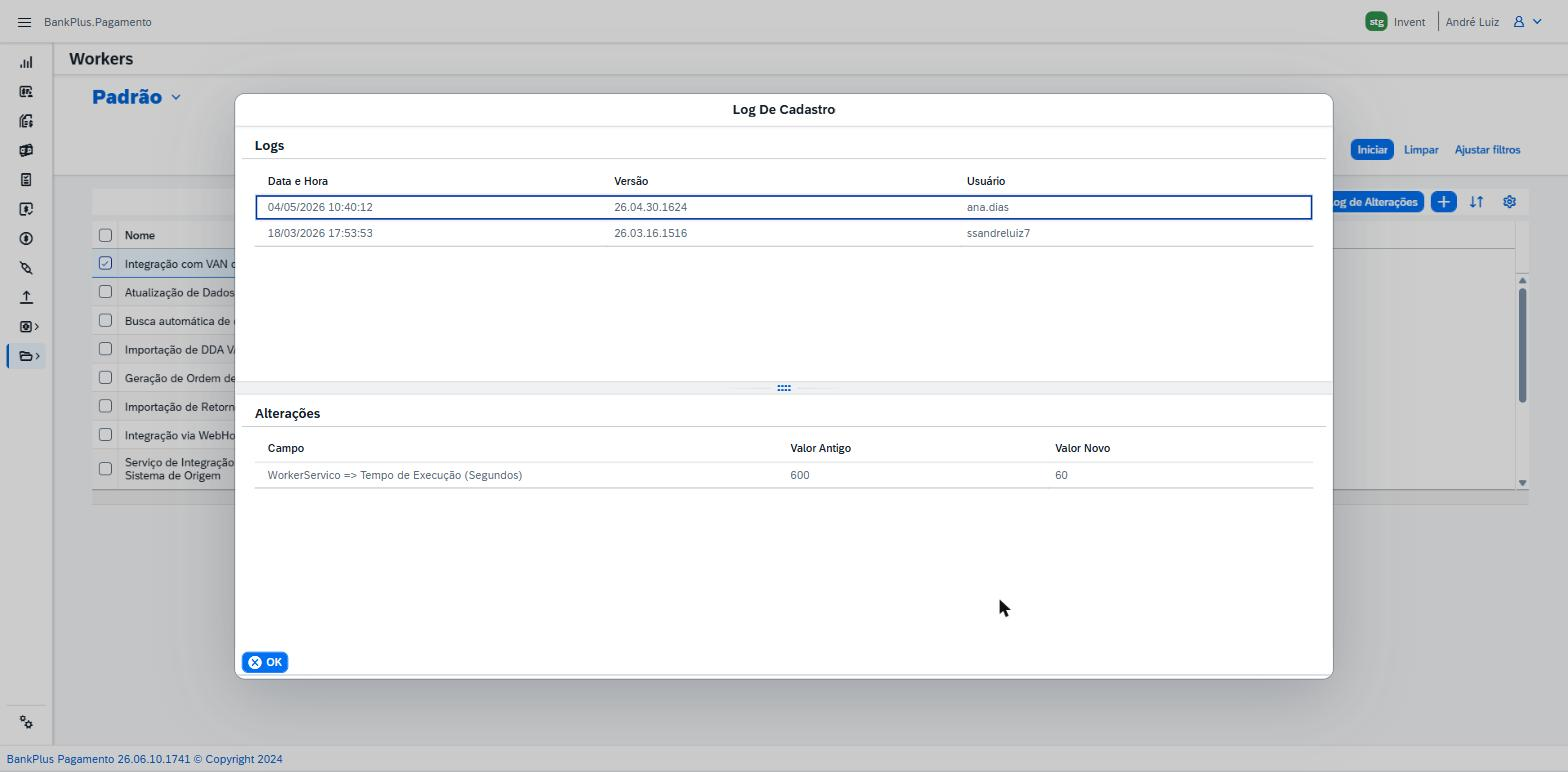Select the log row dated 18/03/2026 17:53:53

pyautogui.click(x=783, y=233)
